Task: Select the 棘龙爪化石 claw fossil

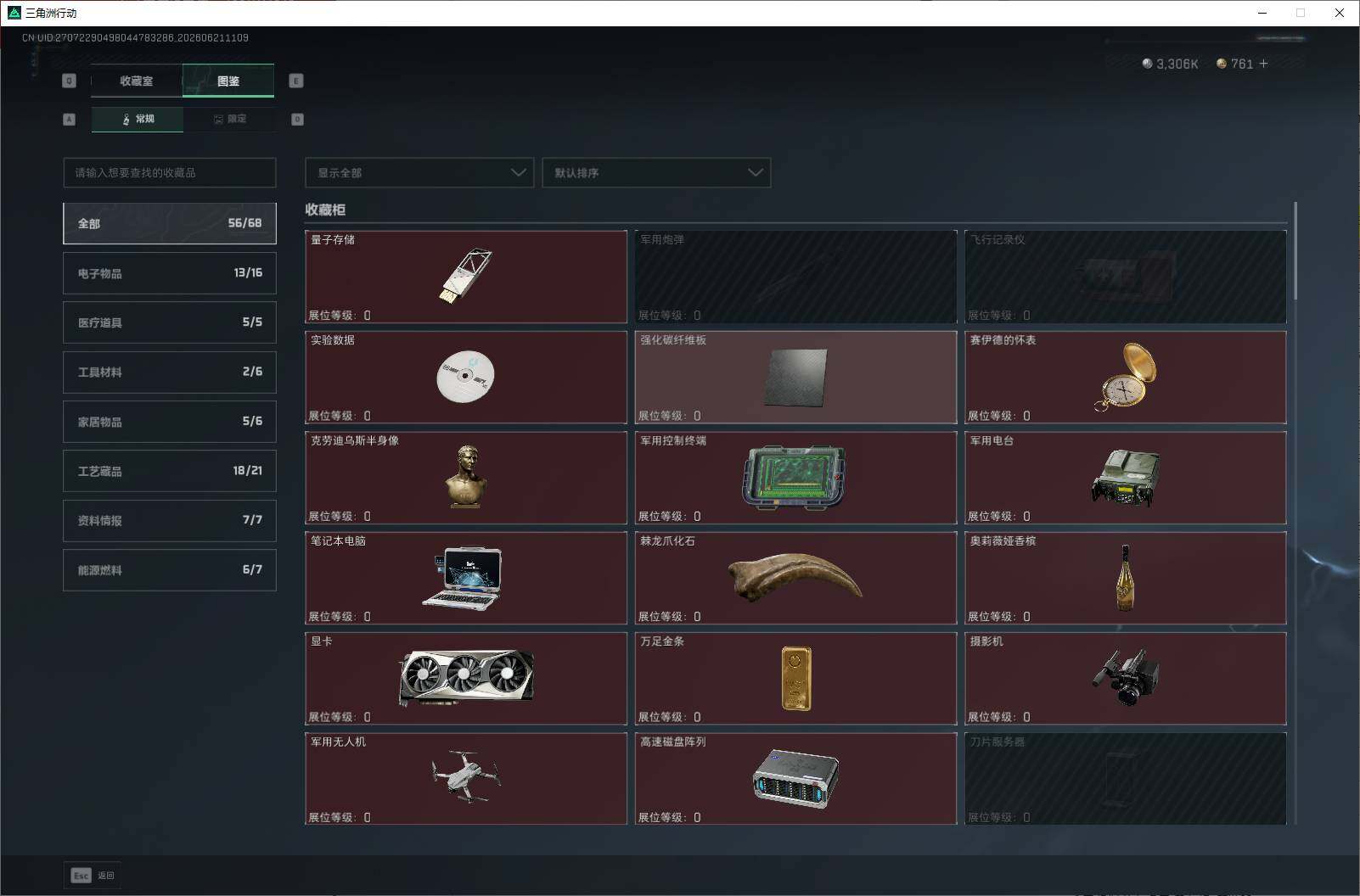Action: [795, 578]
